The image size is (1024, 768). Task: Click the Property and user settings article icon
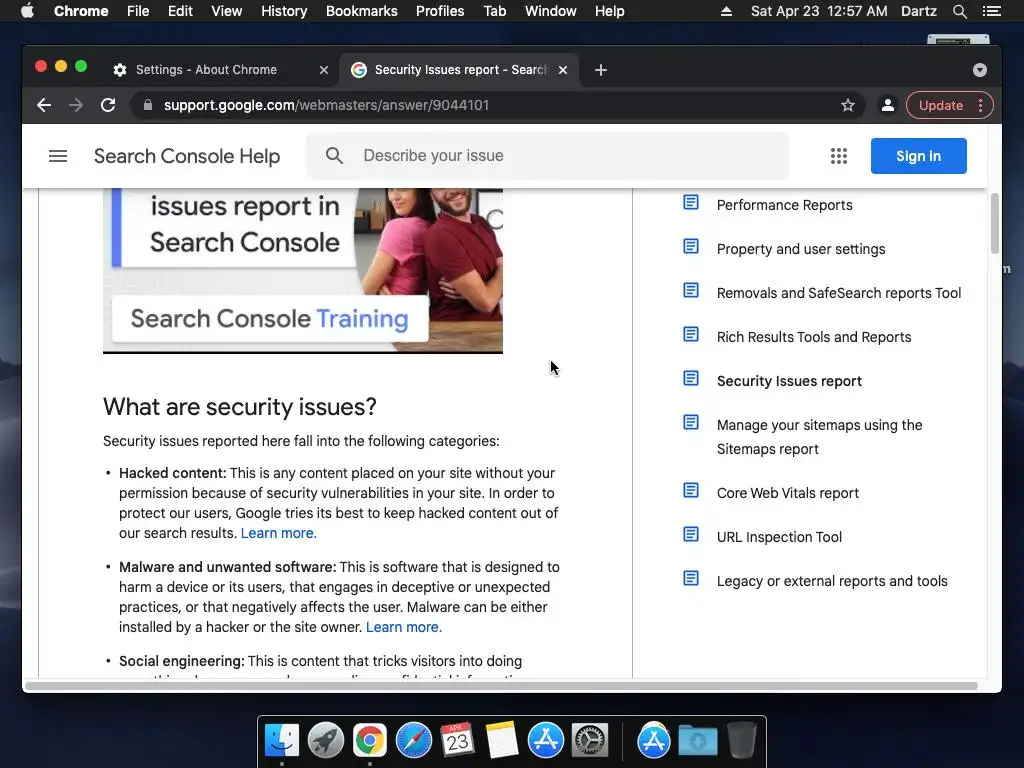691,246
